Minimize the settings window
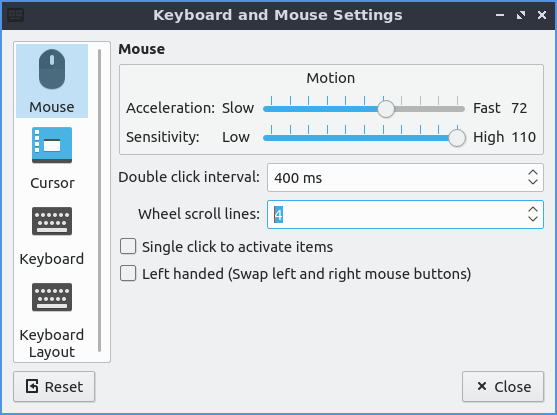The height and width of the screenshot is (415, 557). [500, 15]
